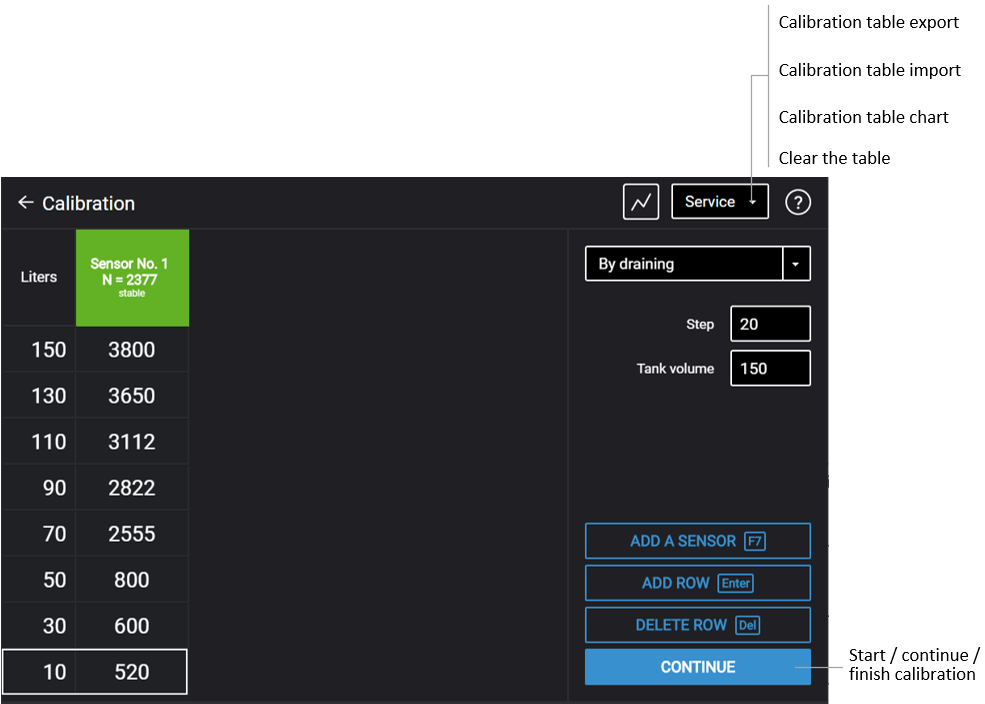Select the 150 liters cell
The width and height of the screenshot is (985, 704).
click(39, 349)
